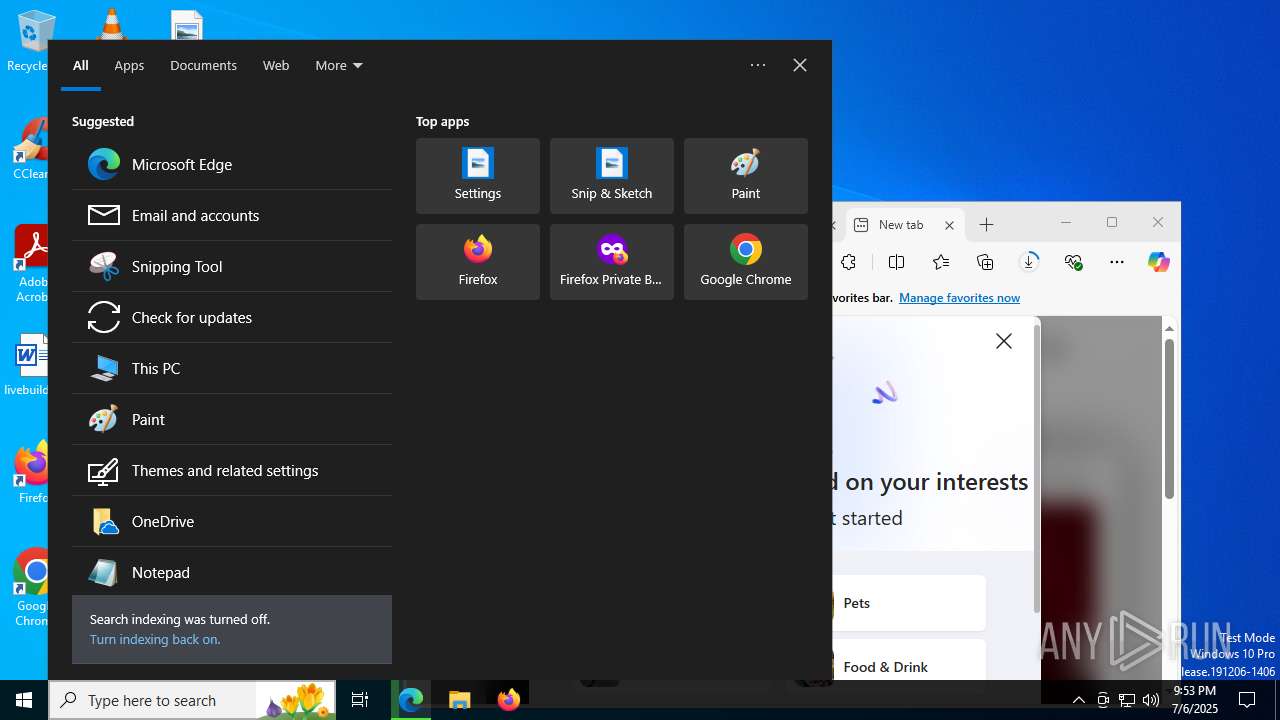Open Edge Settings and more menu

(x=1117, y=262)
